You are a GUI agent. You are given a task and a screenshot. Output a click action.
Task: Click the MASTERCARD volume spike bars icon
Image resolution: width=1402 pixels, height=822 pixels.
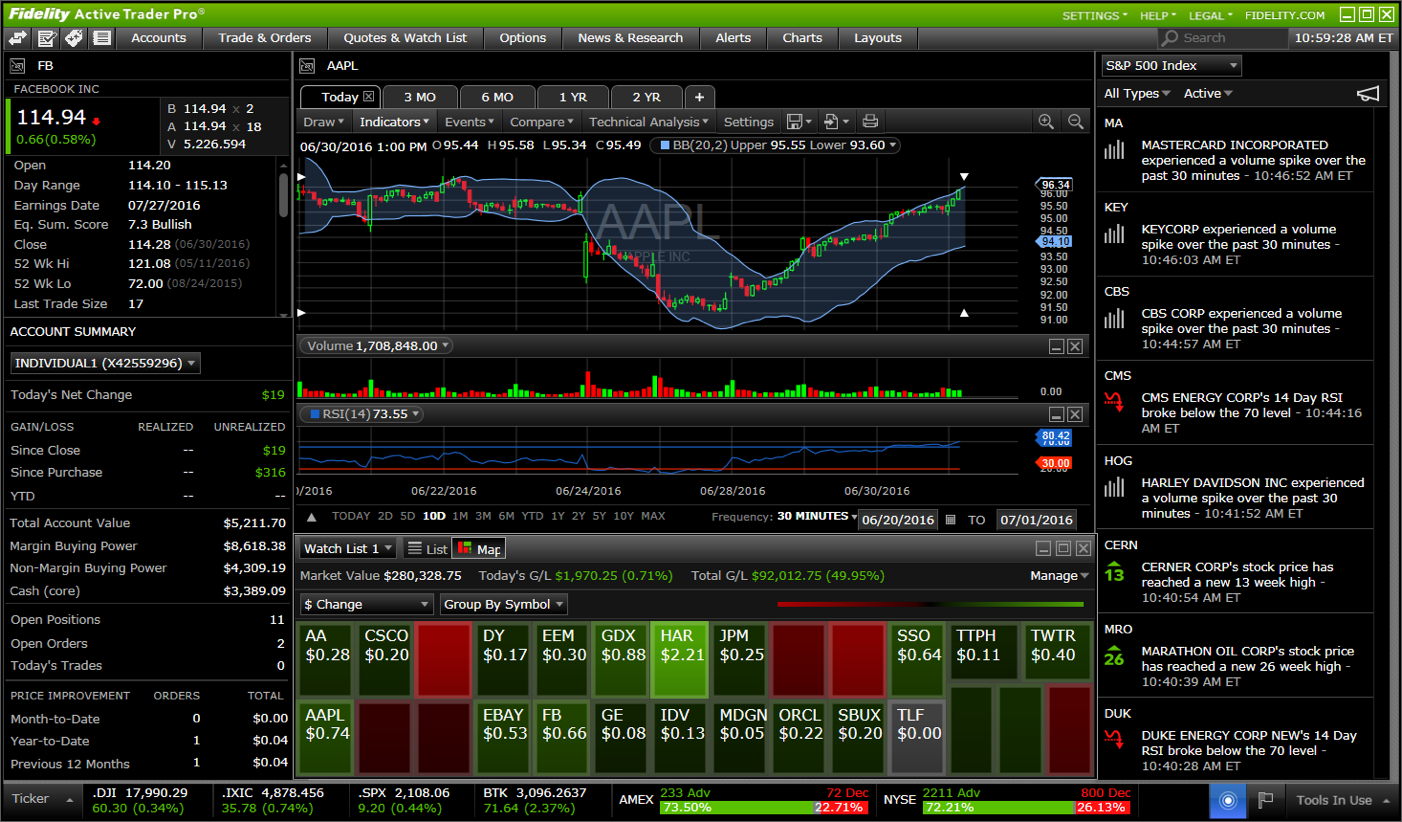1114,150
